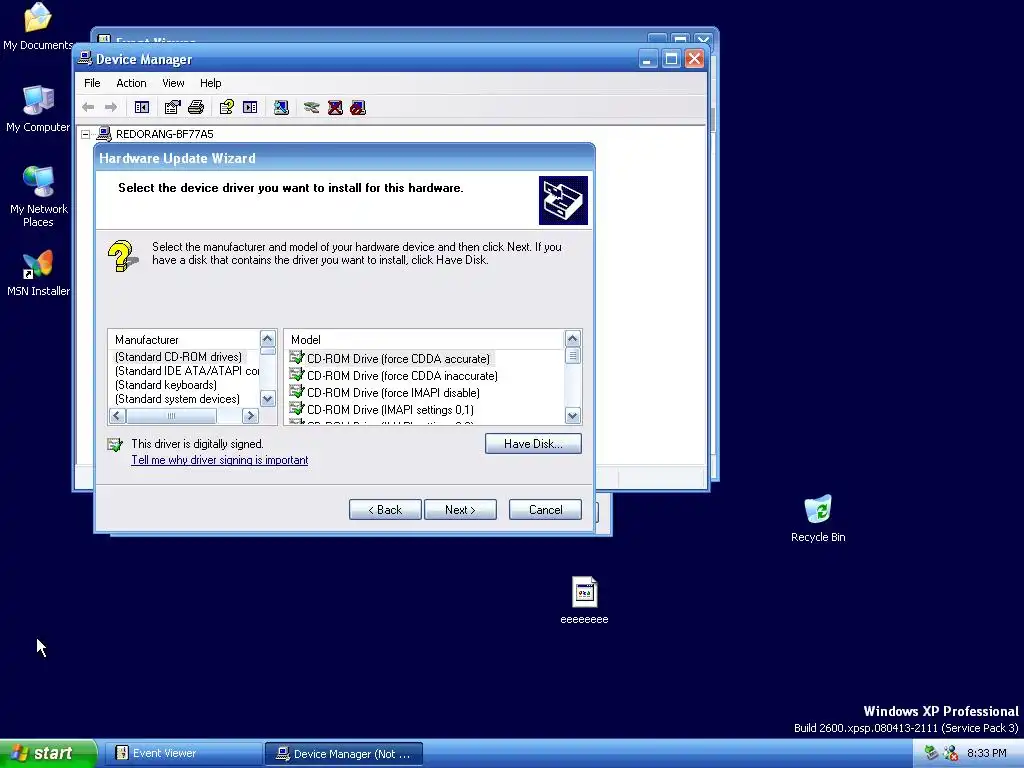Click the Print toolbar icon

[x=196, y=107]
